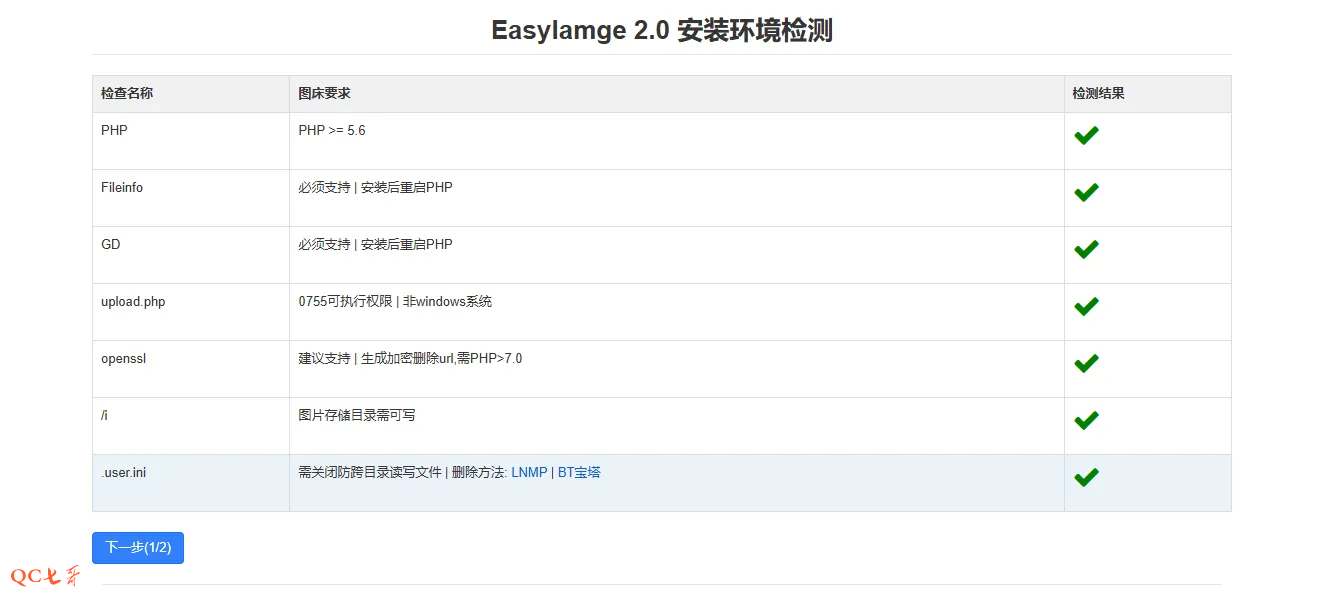Click the upload.php result checkmark
The width and height of the screenshot is (1319, 599).
tap(1086, 306)
